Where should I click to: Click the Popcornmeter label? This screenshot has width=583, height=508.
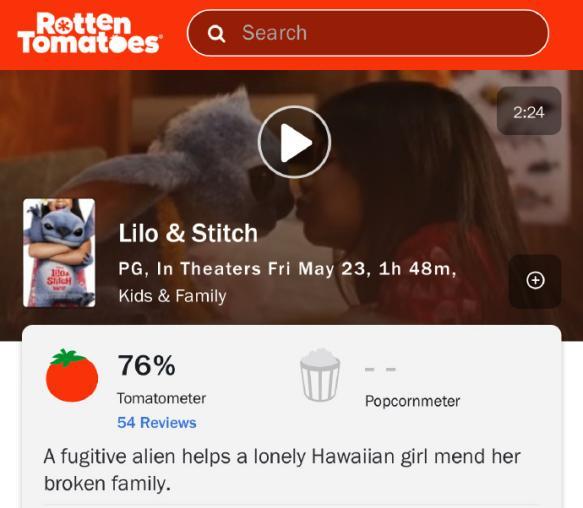[x=412, y=401]
